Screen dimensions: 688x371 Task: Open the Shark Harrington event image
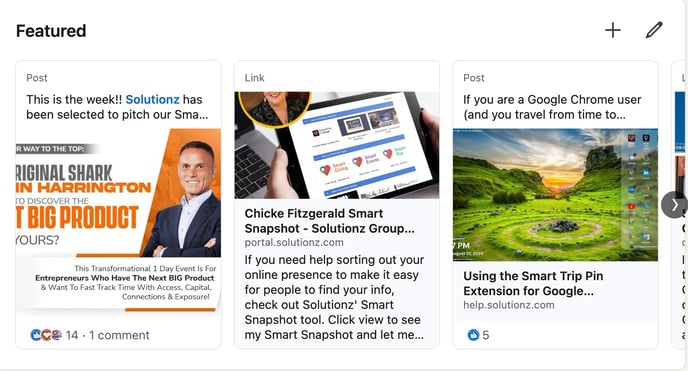(x=118, y=221)
